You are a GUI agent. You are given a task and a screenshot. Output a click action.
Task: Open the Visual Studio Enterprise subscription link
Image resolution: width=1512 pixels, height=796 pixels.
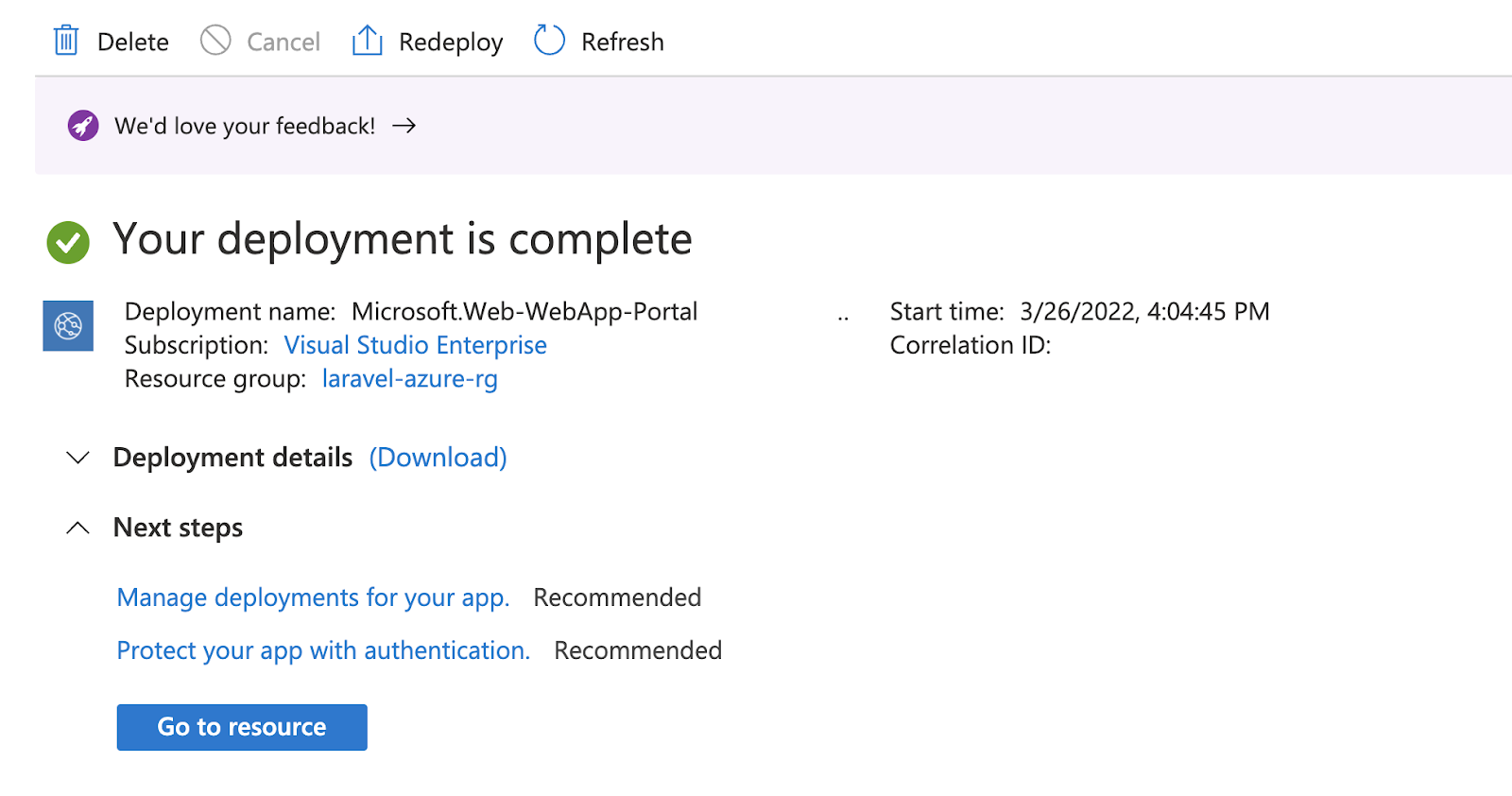pos(416,345)
